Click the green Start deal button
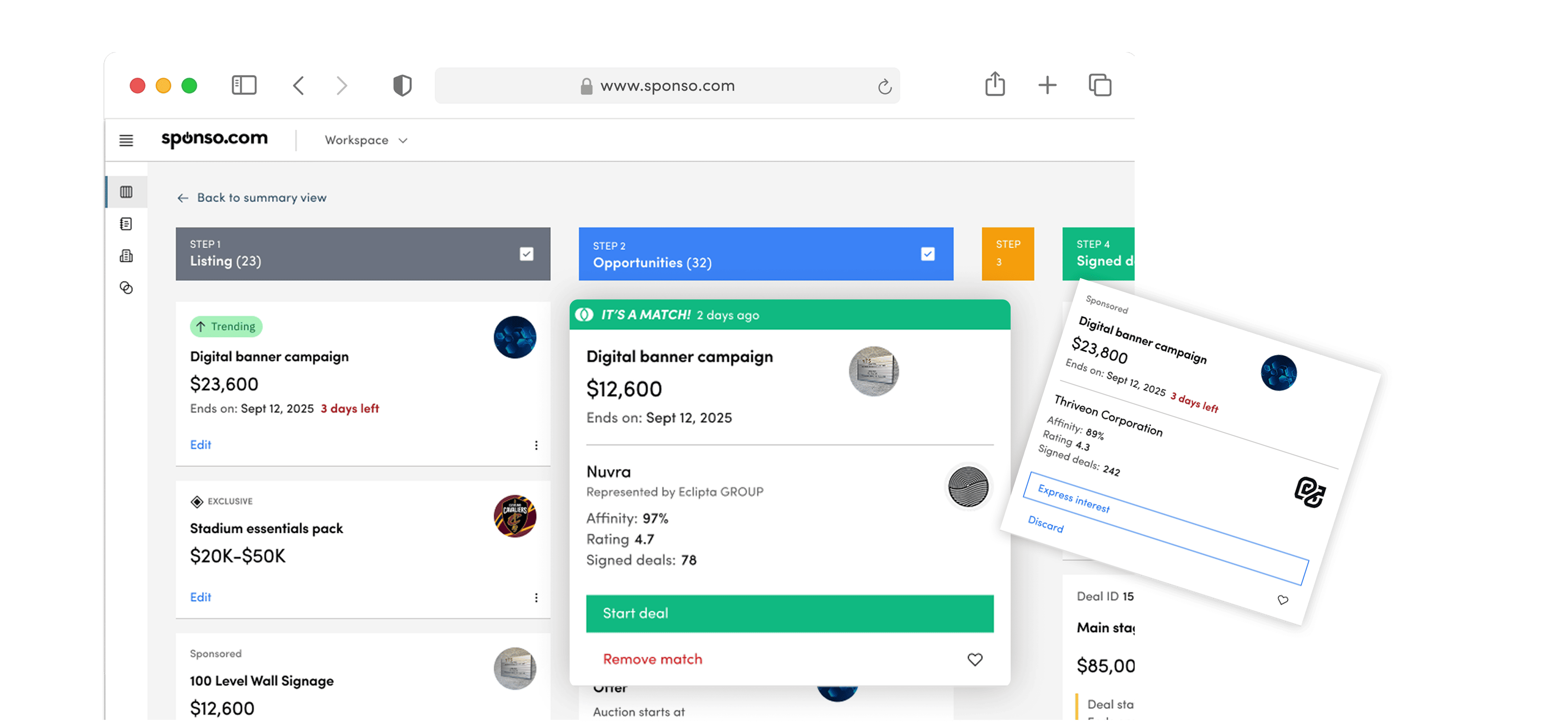1568x726 pixels. (789, 613)
